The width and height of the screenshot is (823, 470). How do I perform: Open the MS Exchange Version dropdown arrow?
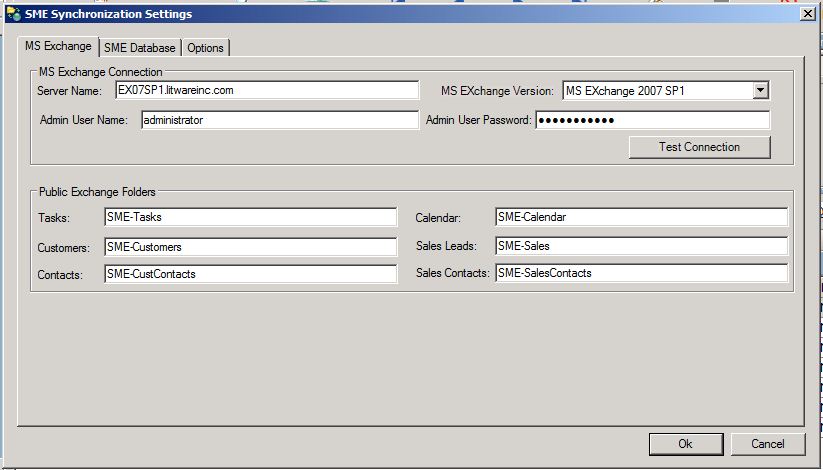(761, 90)
